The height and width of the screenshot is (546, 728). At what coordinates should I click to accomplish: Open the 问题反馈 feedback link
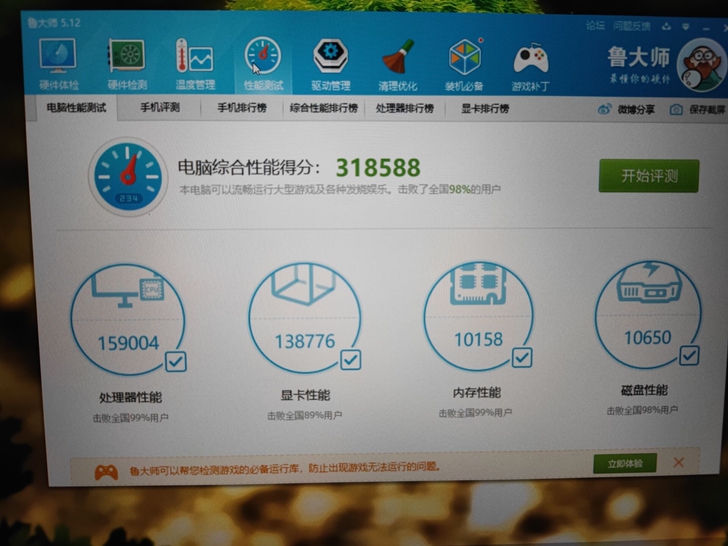tap(632, 26)
